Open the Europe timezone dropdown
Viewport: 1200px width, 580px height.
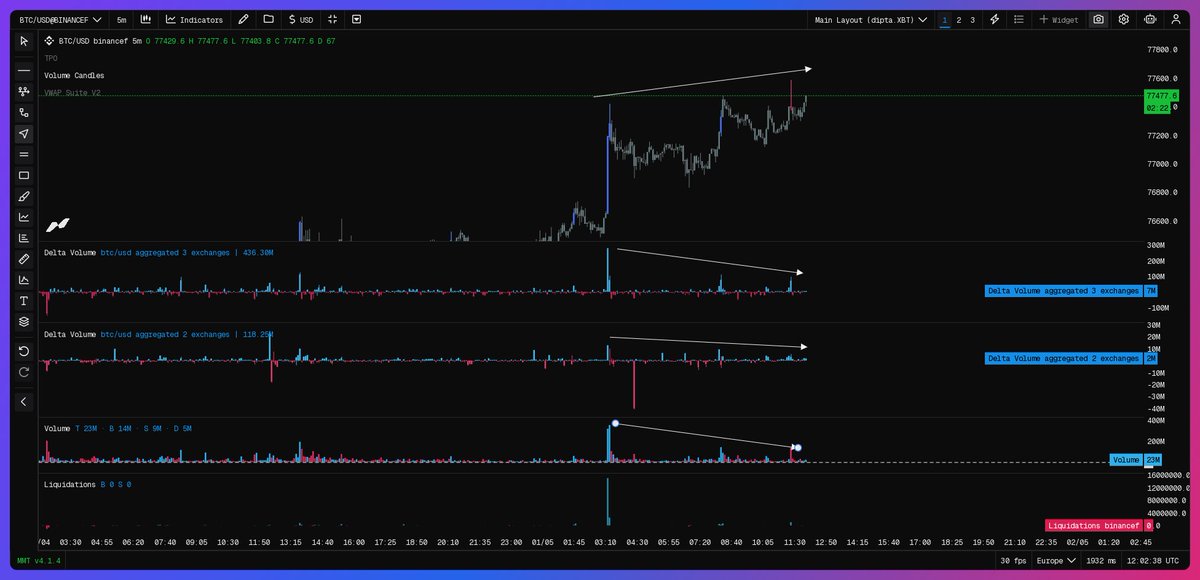[1056, 561]
